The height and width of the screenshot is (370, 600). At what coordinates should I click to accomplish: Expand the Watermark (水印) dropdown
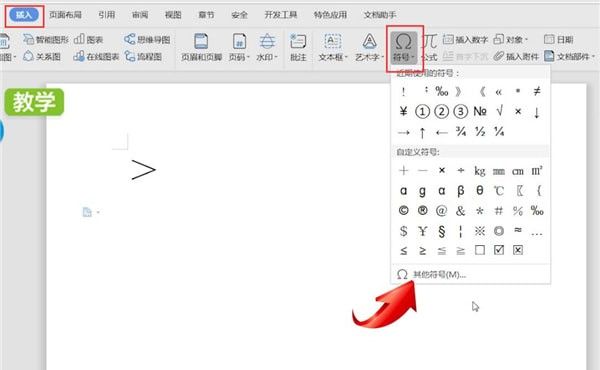(x=267, y=57)
